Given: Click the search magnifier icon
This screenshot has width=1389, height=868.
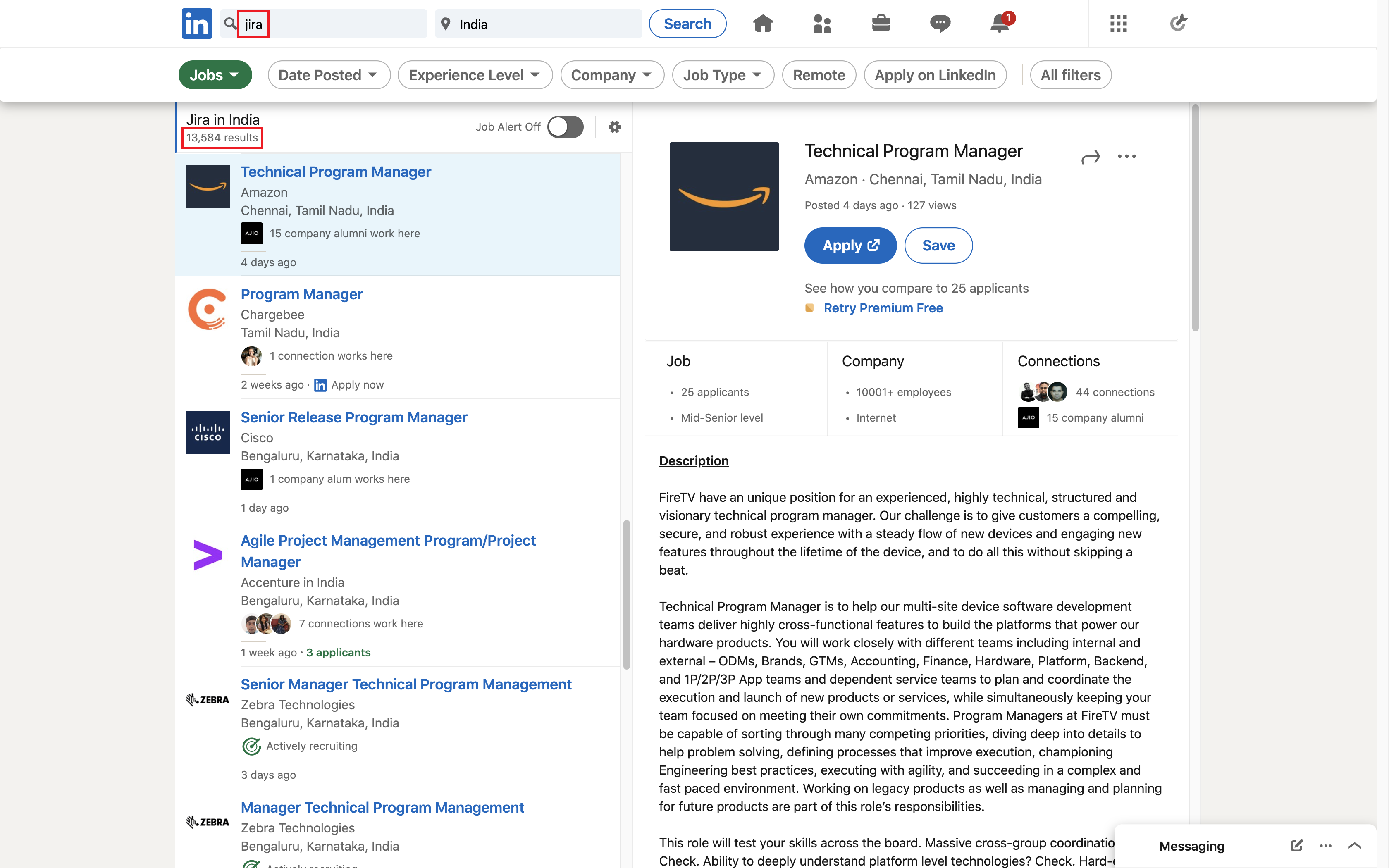Looking at the screenshot, I should click(x=230, y=24).
